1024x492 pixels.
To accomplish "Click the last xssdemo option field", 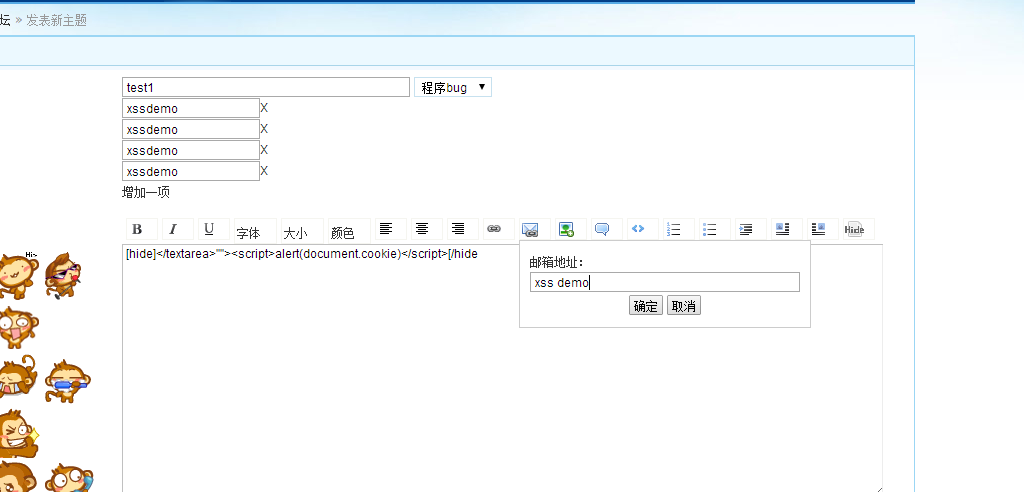I will (x=191, y=171).
